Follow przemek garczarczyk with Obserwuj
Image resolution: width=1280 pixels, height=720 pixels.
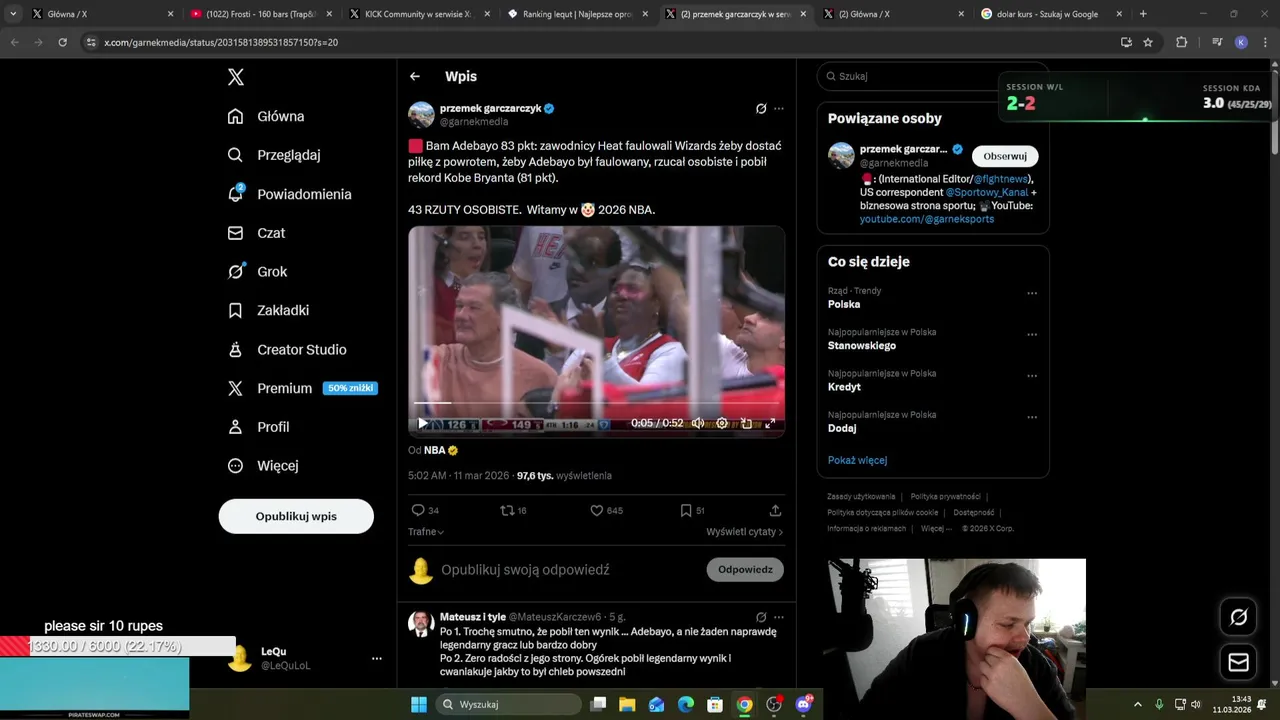point(1005,156)
